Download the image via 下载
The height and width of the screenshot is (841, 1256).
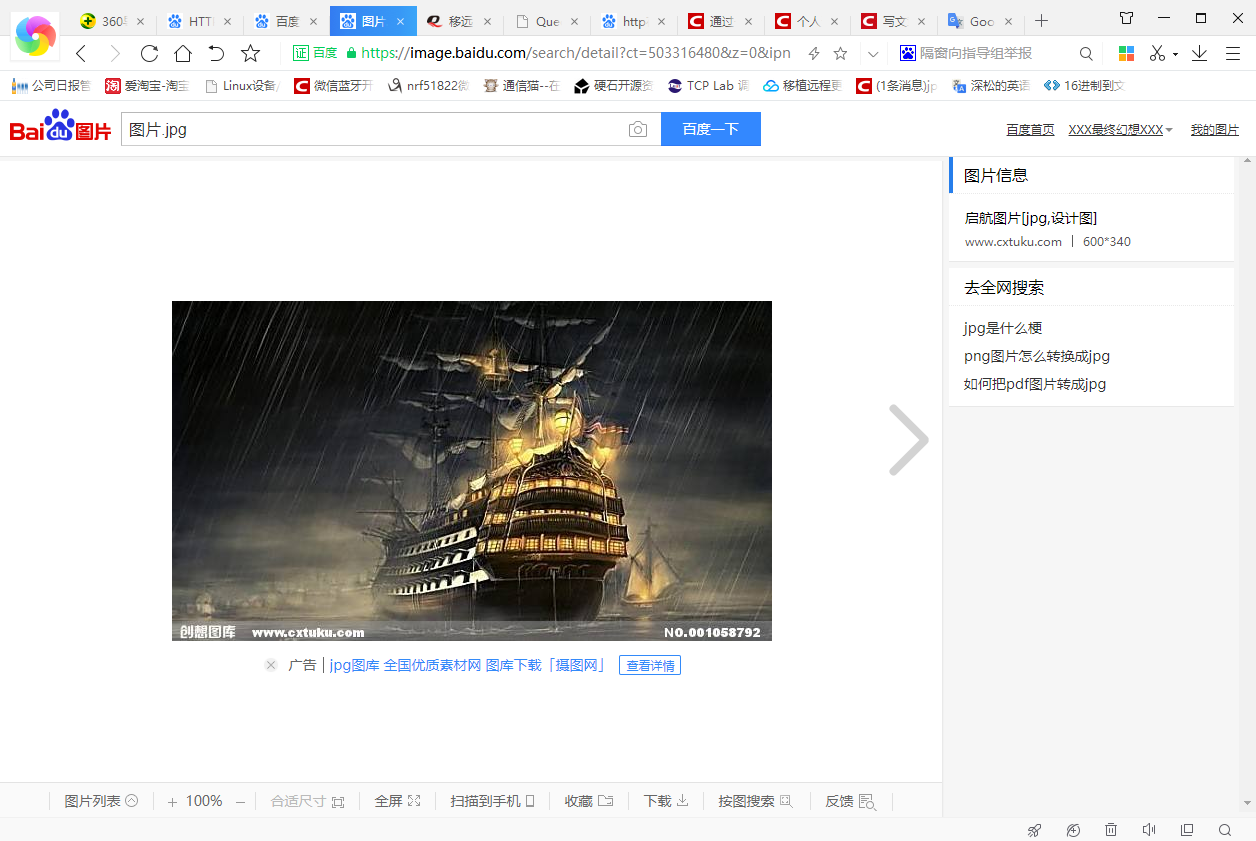(x=666, y=801)
